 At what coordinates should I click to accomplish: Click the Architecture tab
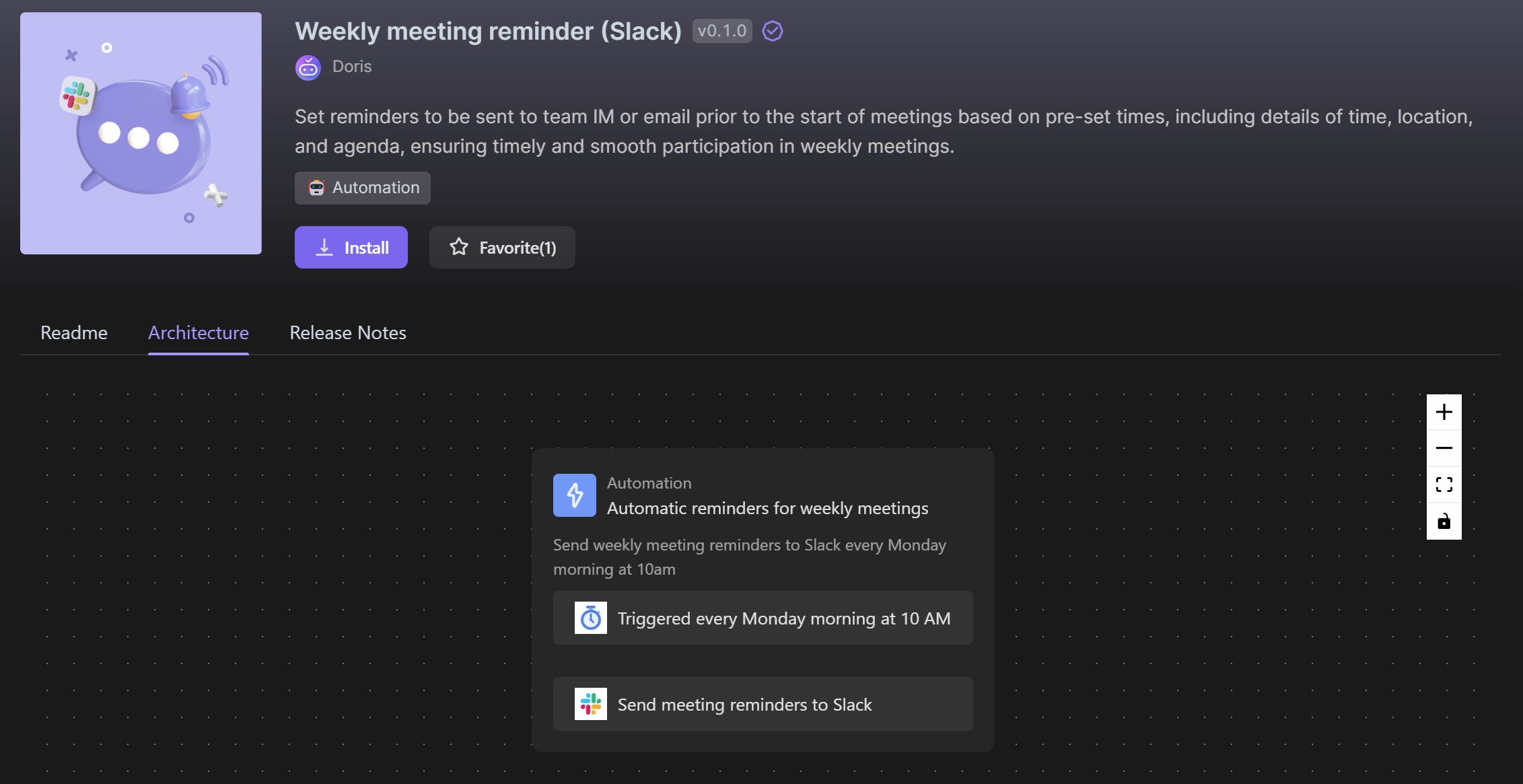click(198, 332)
